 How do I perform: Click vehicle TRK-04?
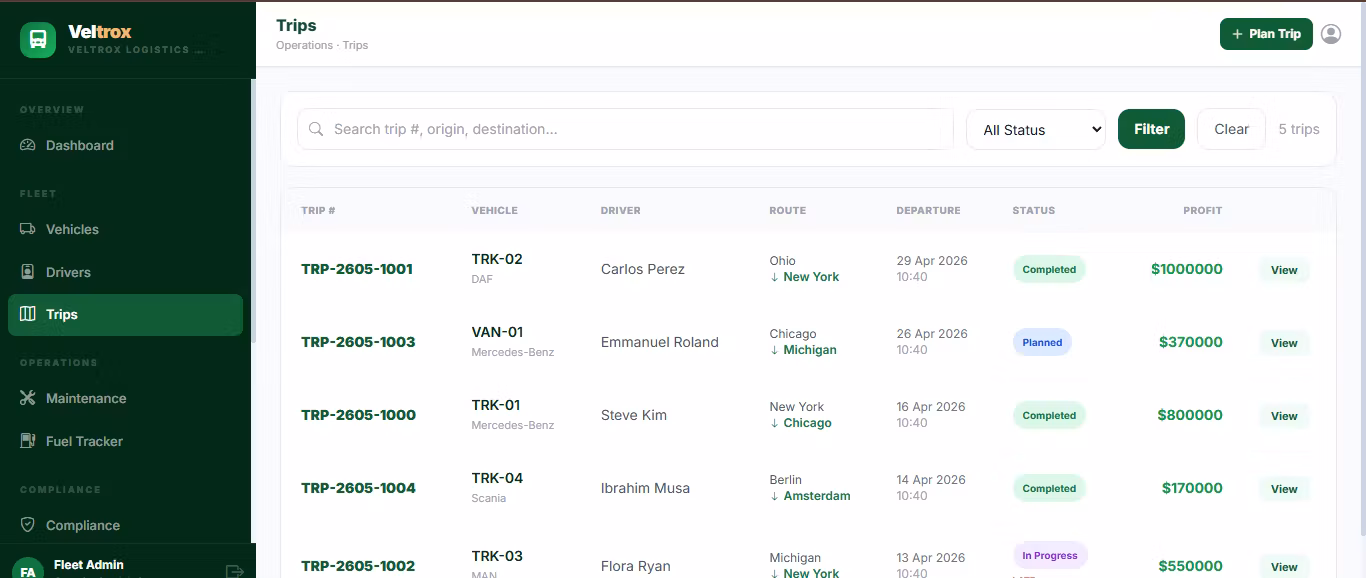pos(498,478)
